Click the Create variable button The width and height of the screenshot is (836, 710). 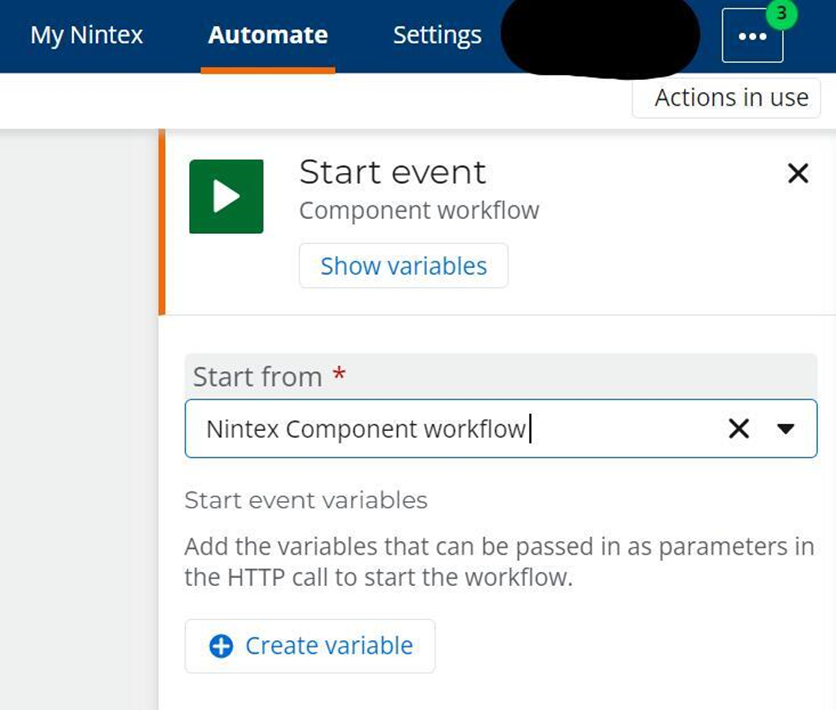pyautogui.click(x=310, y=646)
